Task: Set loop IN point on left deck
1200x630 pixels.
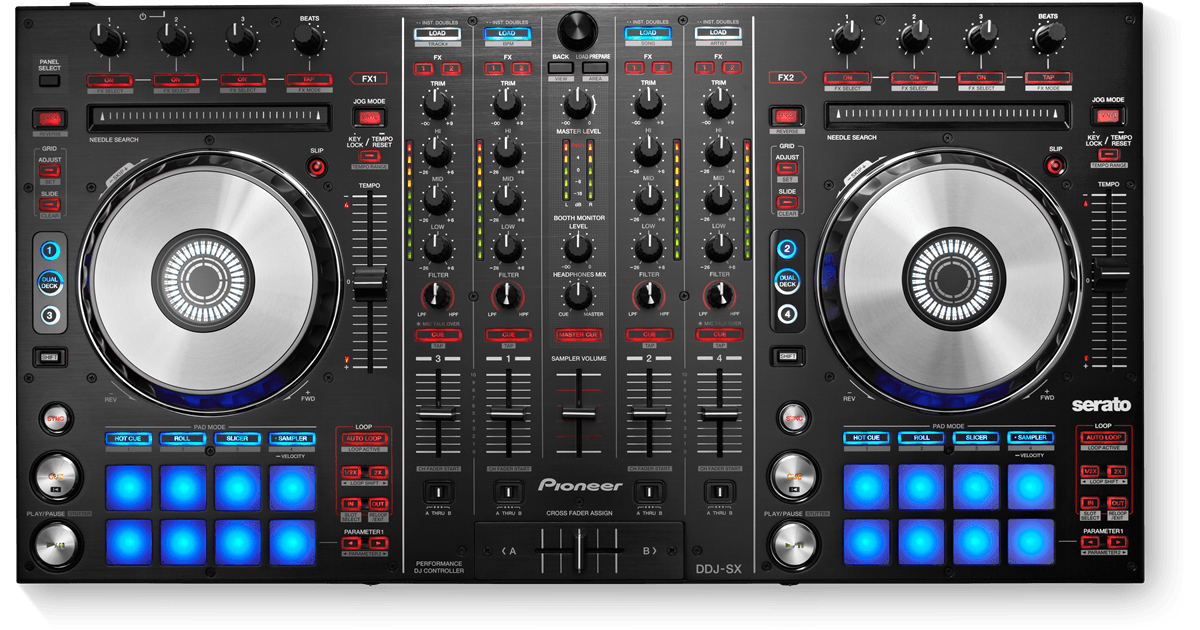Action: tap(351, 503)
